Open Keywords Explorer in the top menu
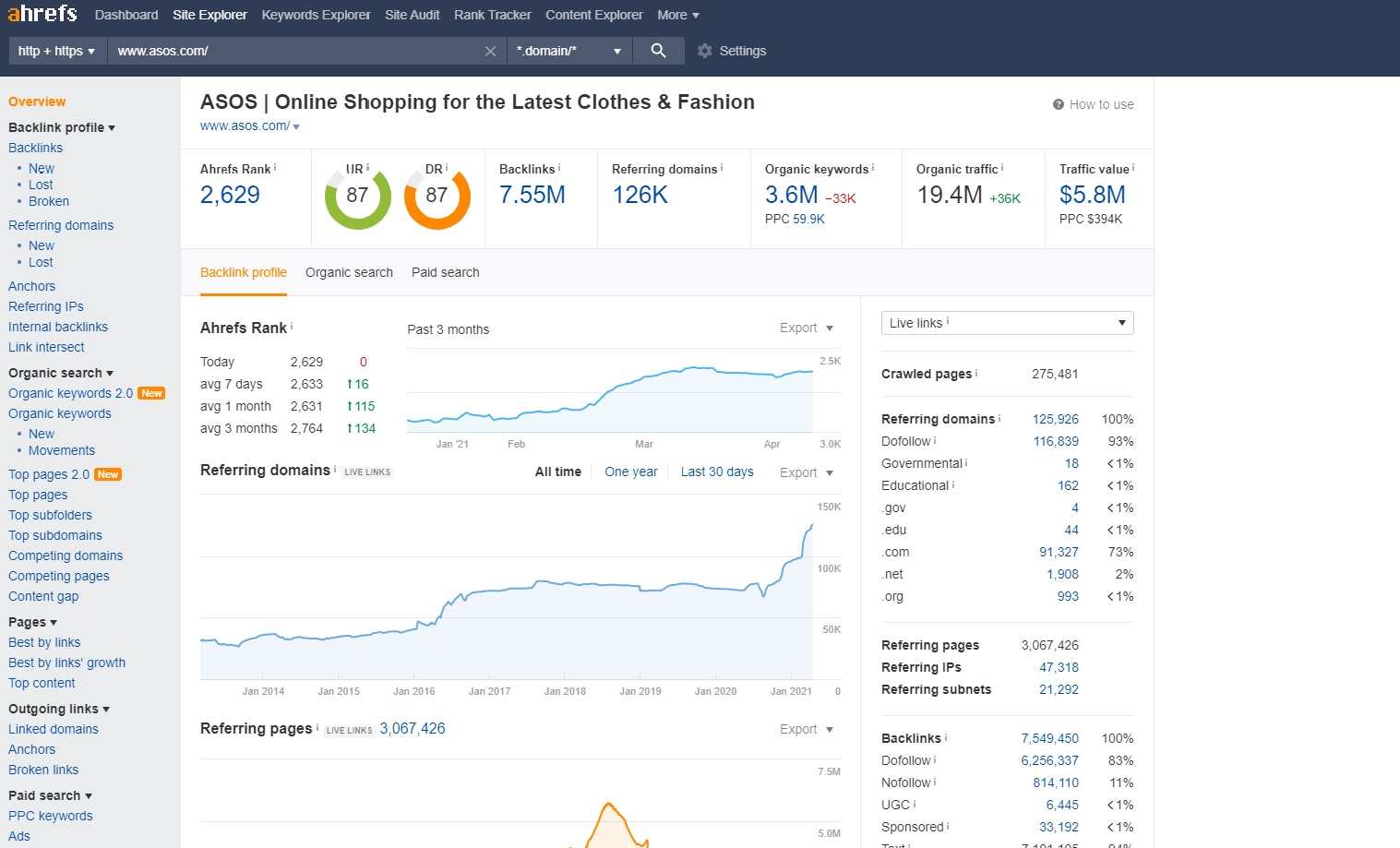Viewport: 1400px width, 848px height. [x=316, y=15]
